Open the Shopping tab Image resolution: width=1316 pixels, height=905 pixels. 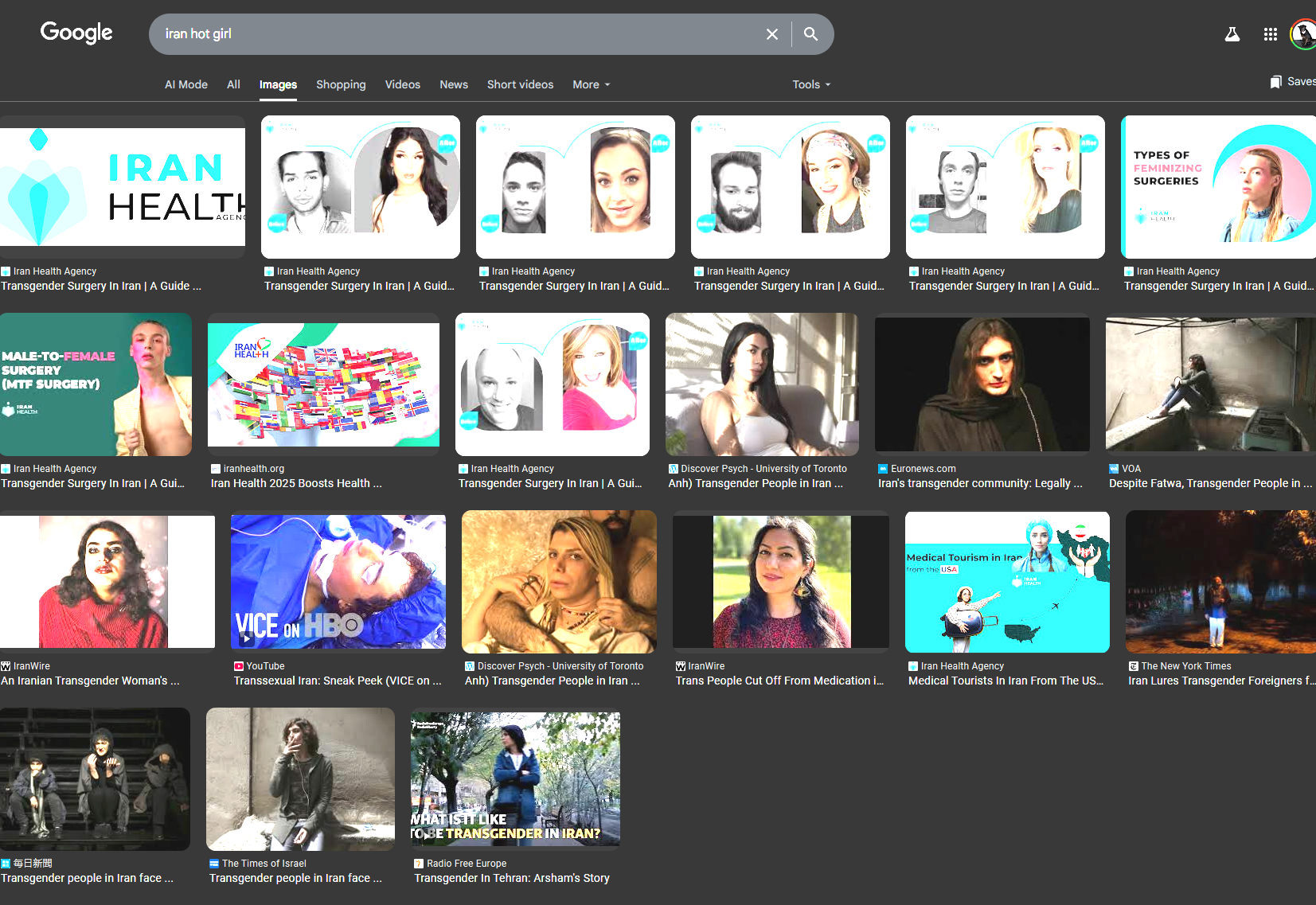(341, 84)
